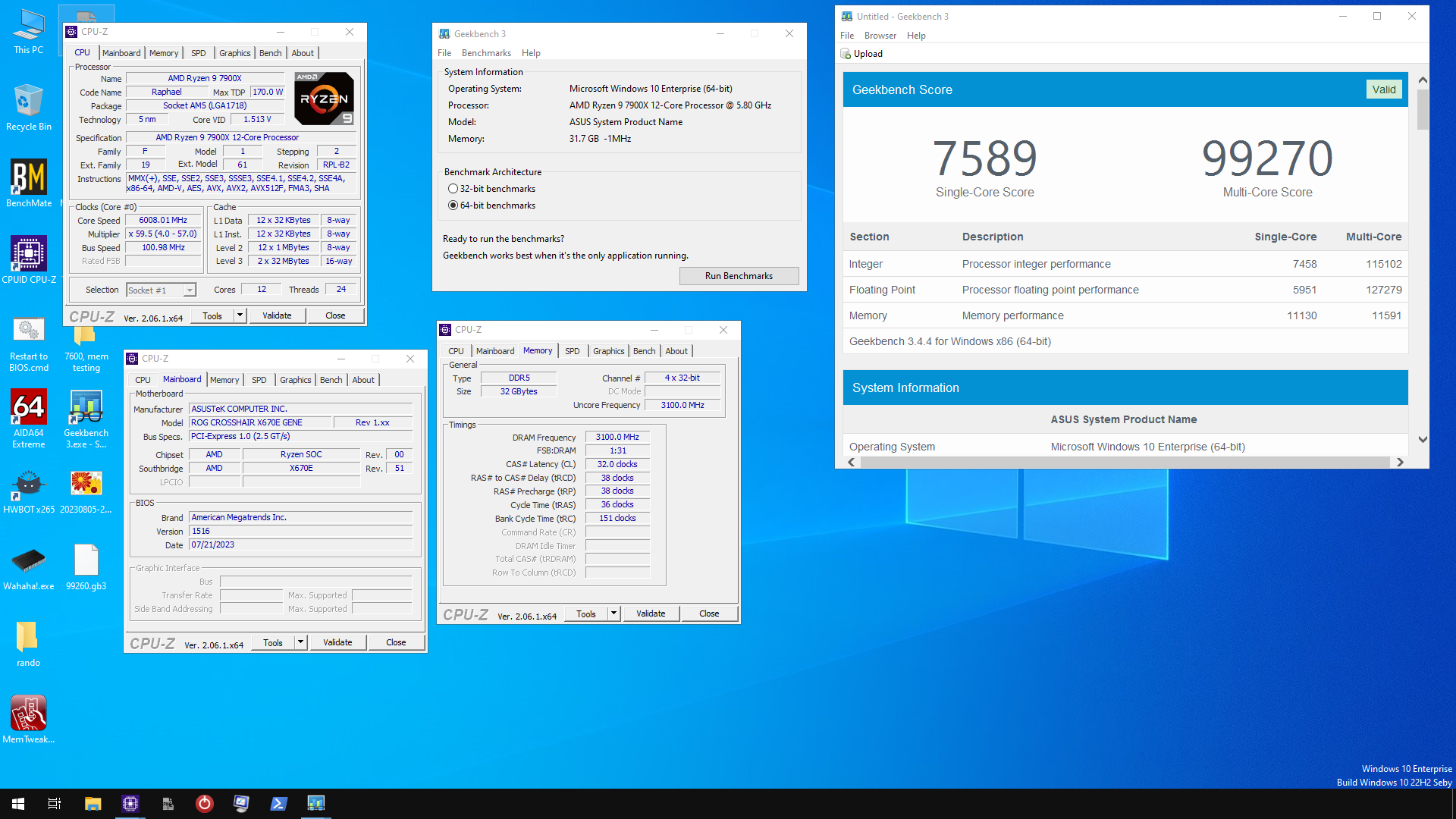Run Wahaha!.exe desktop icon
Screen dimensions: 1456x819
pyautogui.click(x=28, y=569)
